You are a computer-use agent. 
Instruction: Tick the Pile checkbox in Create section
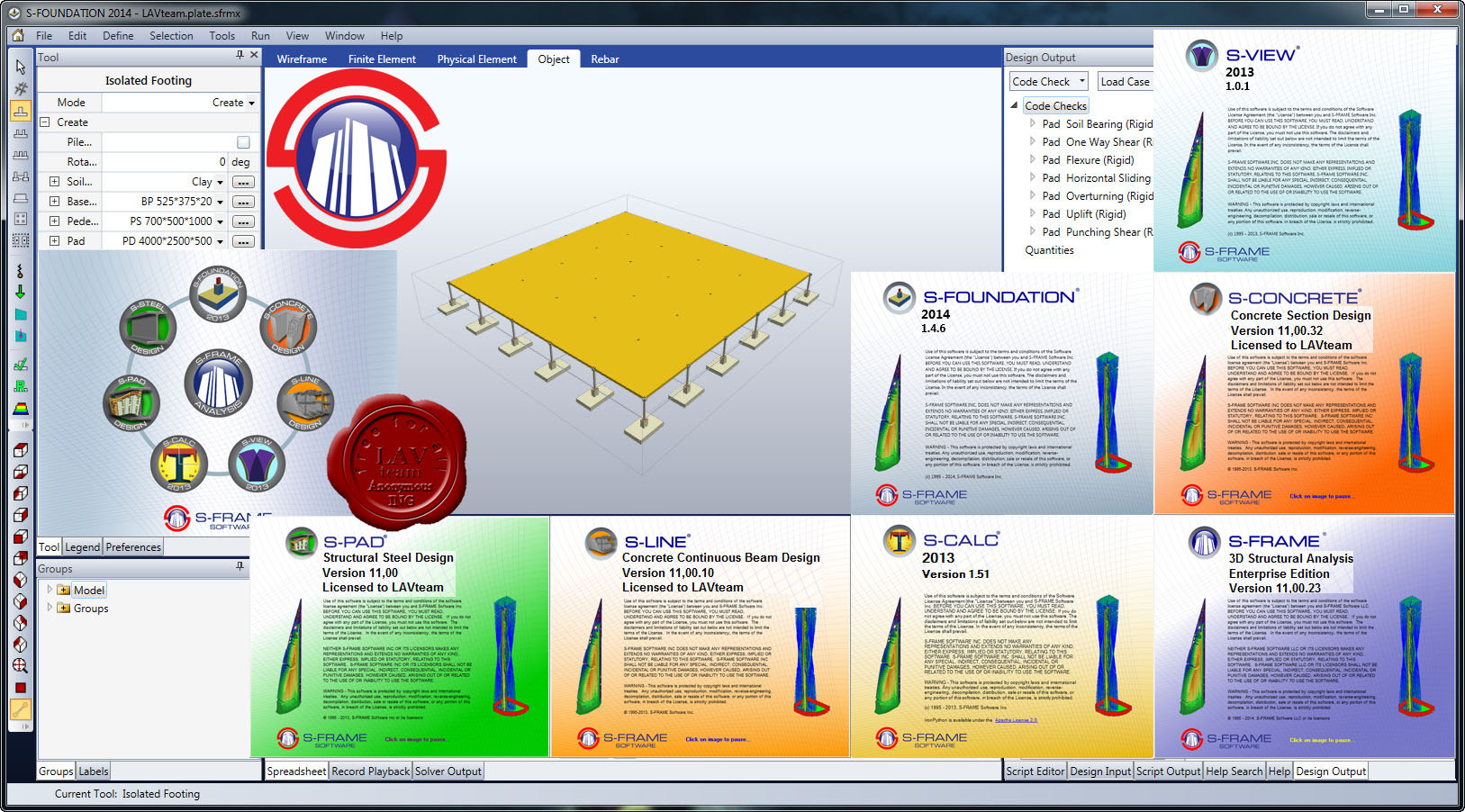pos(243,142)
